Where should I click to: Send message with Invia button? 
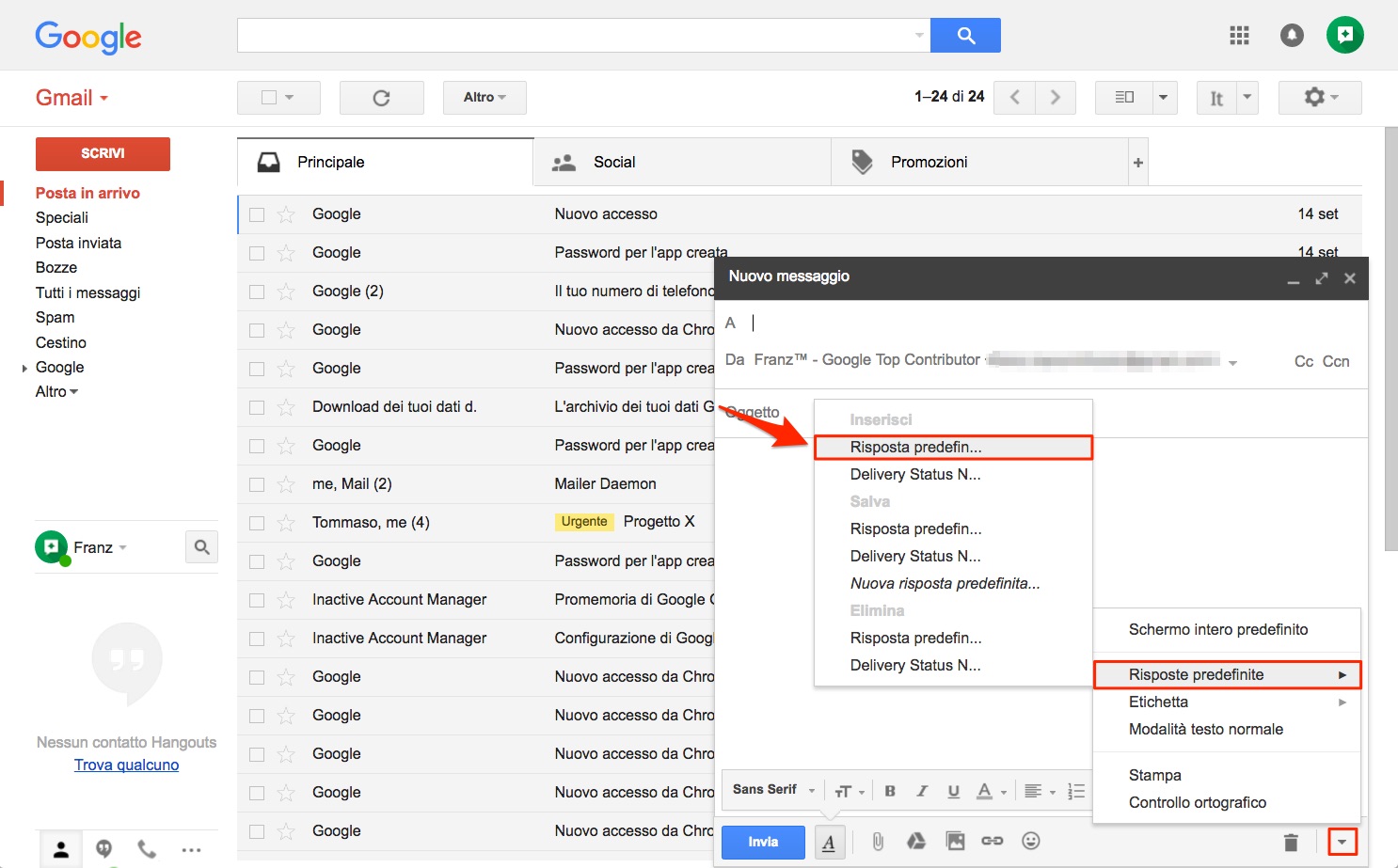click(x=763, y=843)
